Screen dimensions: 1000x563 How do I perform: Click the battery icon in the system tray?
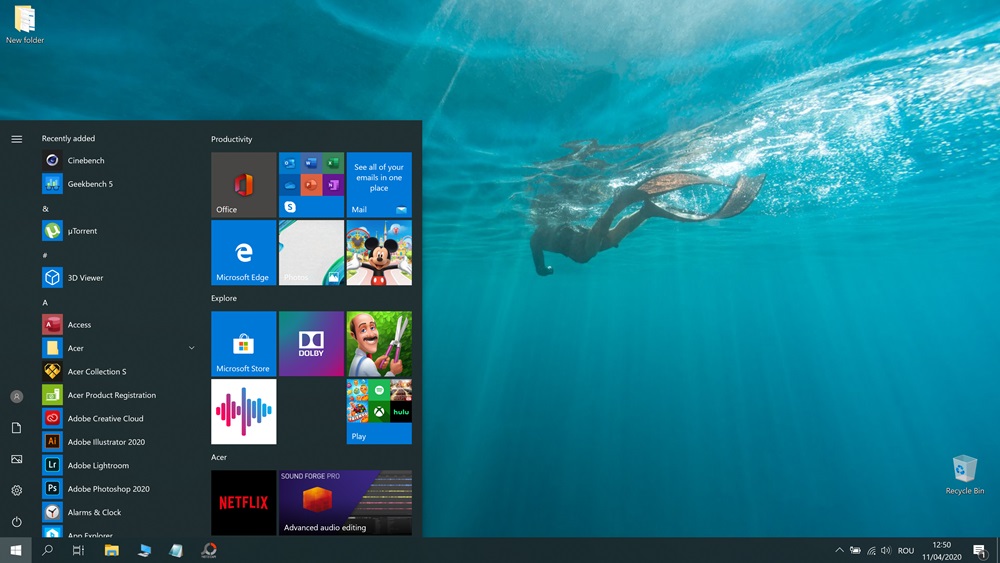coord(855,550)
